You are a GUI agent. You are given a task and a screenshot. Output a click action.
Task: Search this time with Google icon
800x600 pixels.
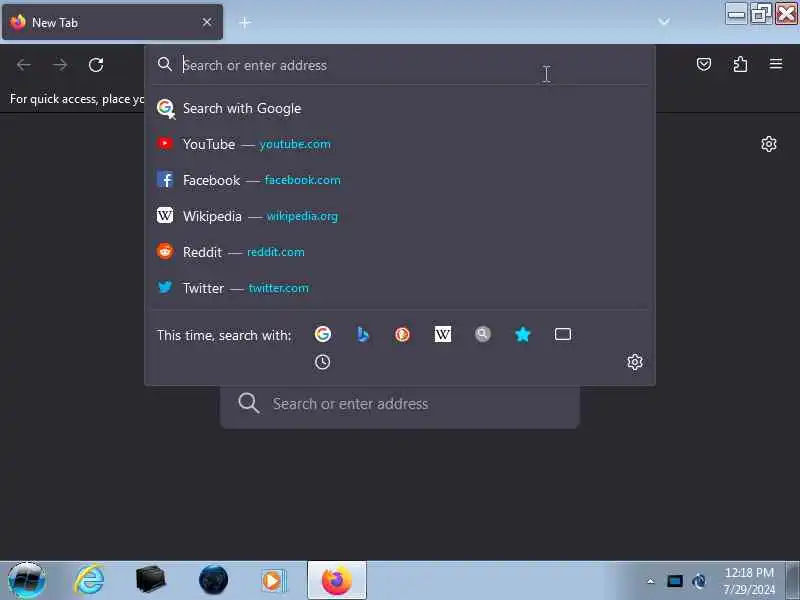322,334
